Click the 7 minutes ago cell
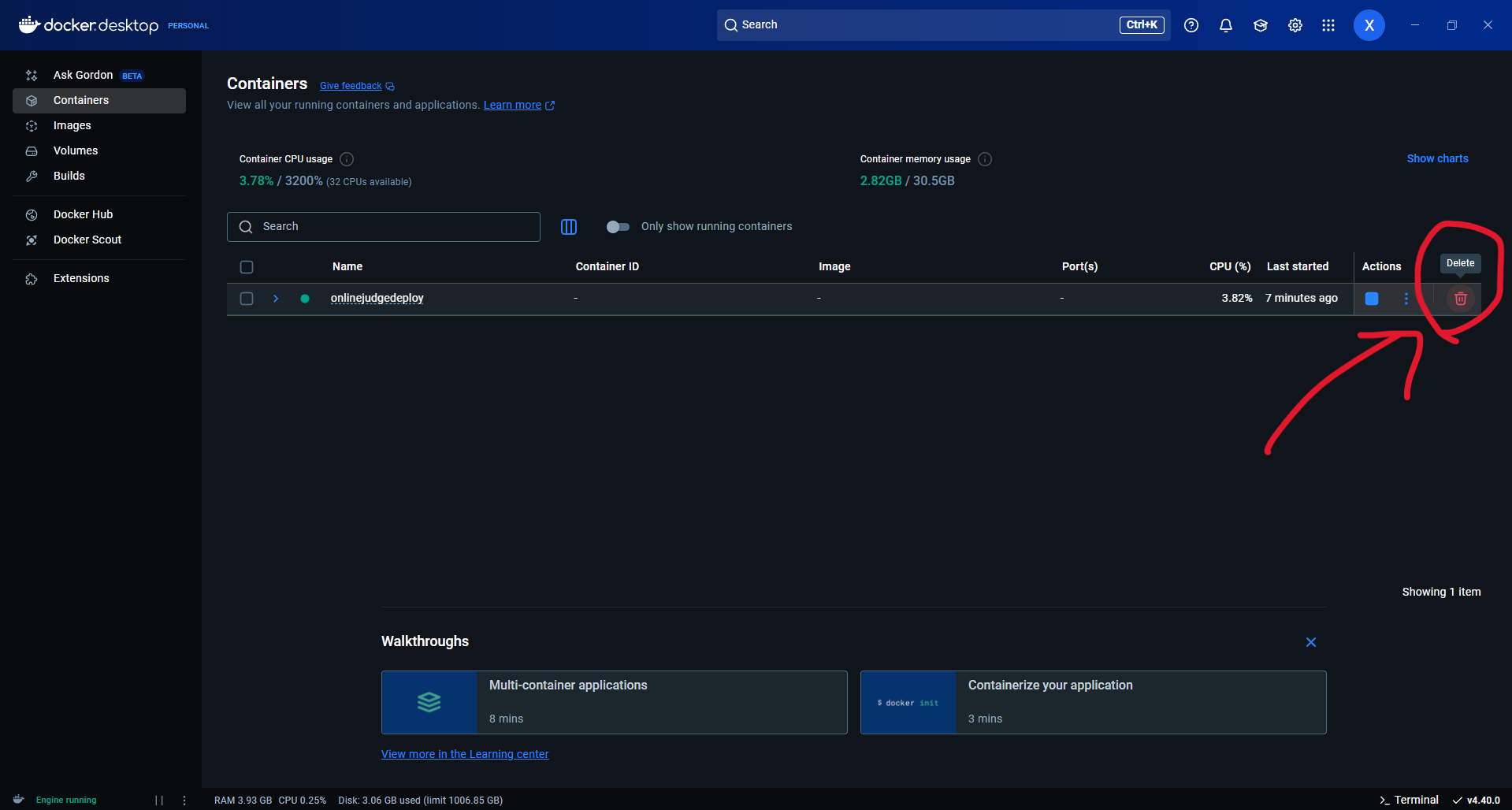Viewport: 1512px width, 810px height. [1302, 298]
